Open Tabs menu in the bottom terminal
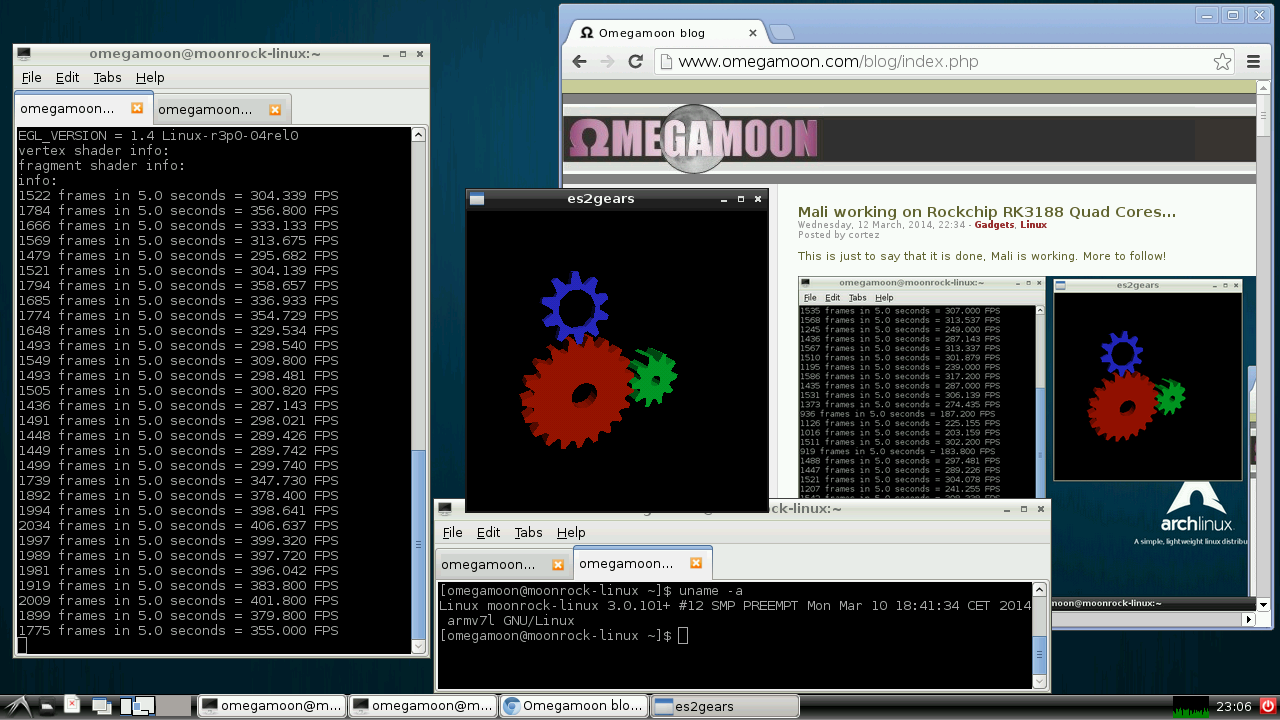 (528, 532)
